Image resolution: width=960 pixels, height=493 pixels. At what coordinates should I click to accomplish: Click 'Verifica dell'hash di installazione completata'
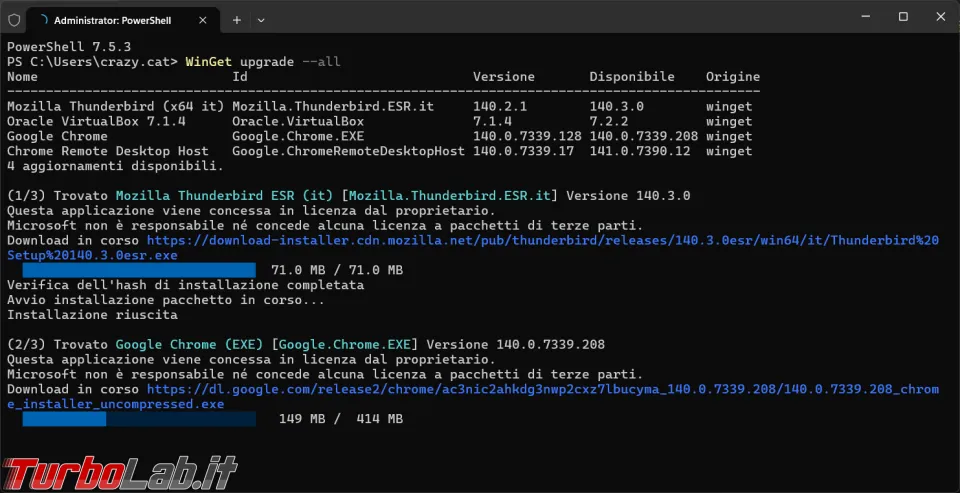[x=186, y=285]
